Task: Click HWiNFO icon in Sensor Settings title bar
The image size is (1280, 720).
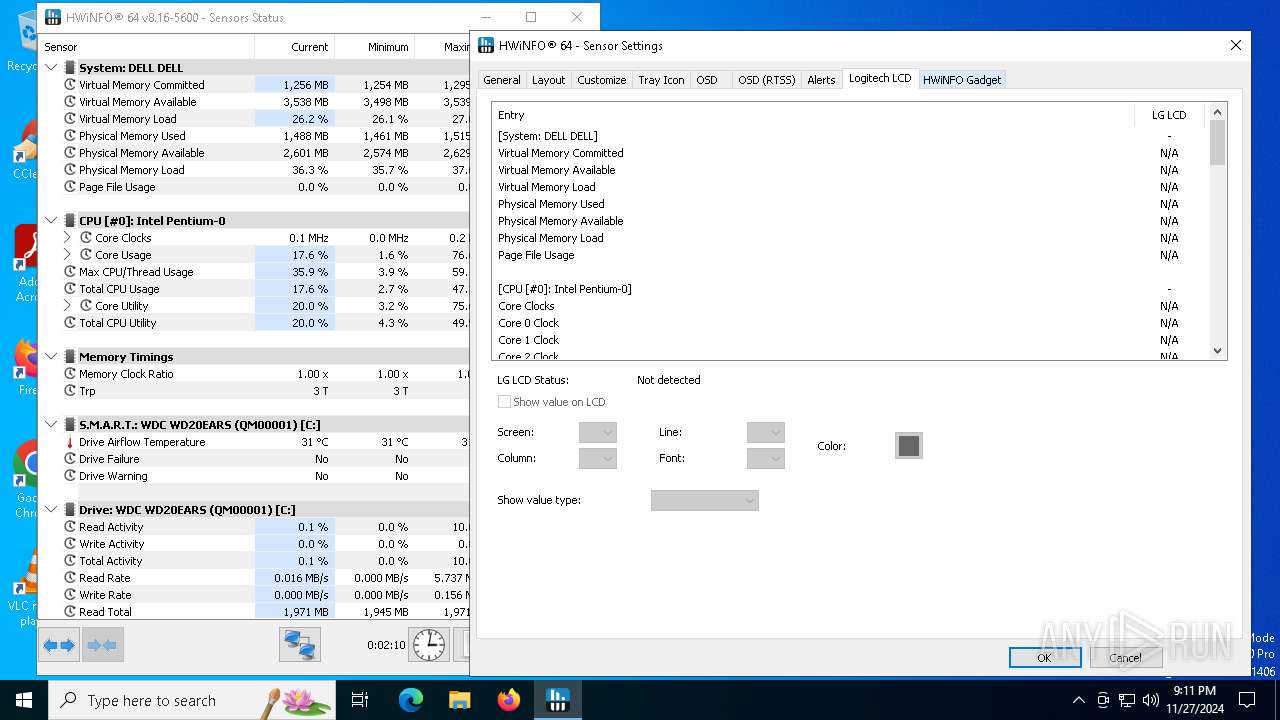Action: click(x=486, y=45)
